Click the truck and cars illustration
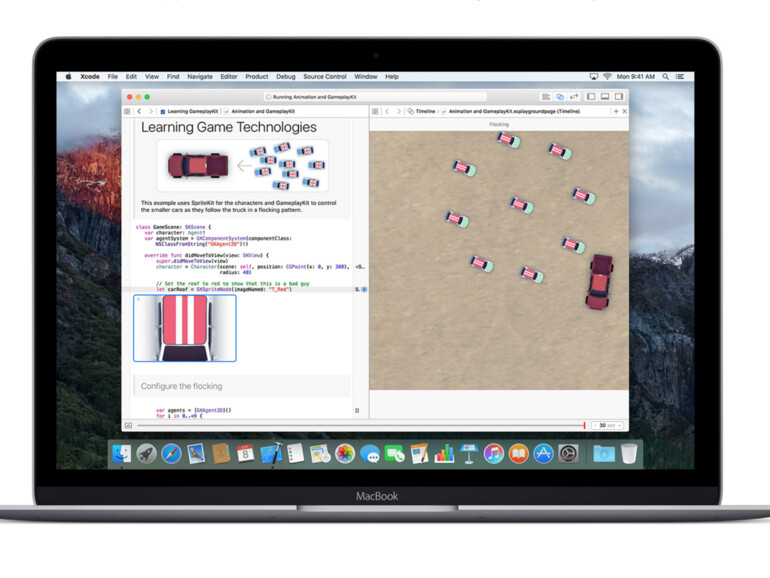The image size is (770, 578). tap(243, 165)
